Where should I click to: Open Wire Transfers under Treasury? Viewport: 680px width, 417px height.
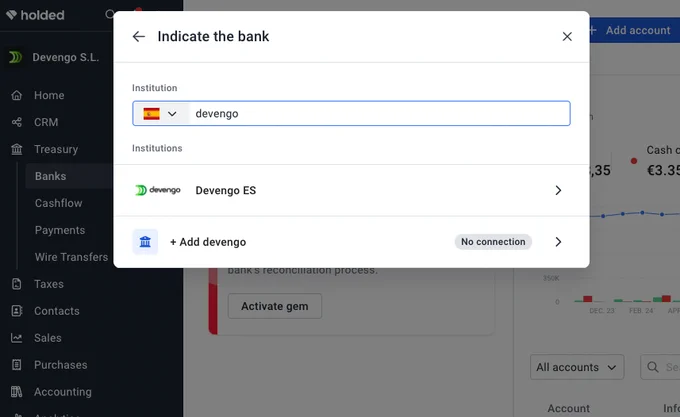click(x=72, y=257)
